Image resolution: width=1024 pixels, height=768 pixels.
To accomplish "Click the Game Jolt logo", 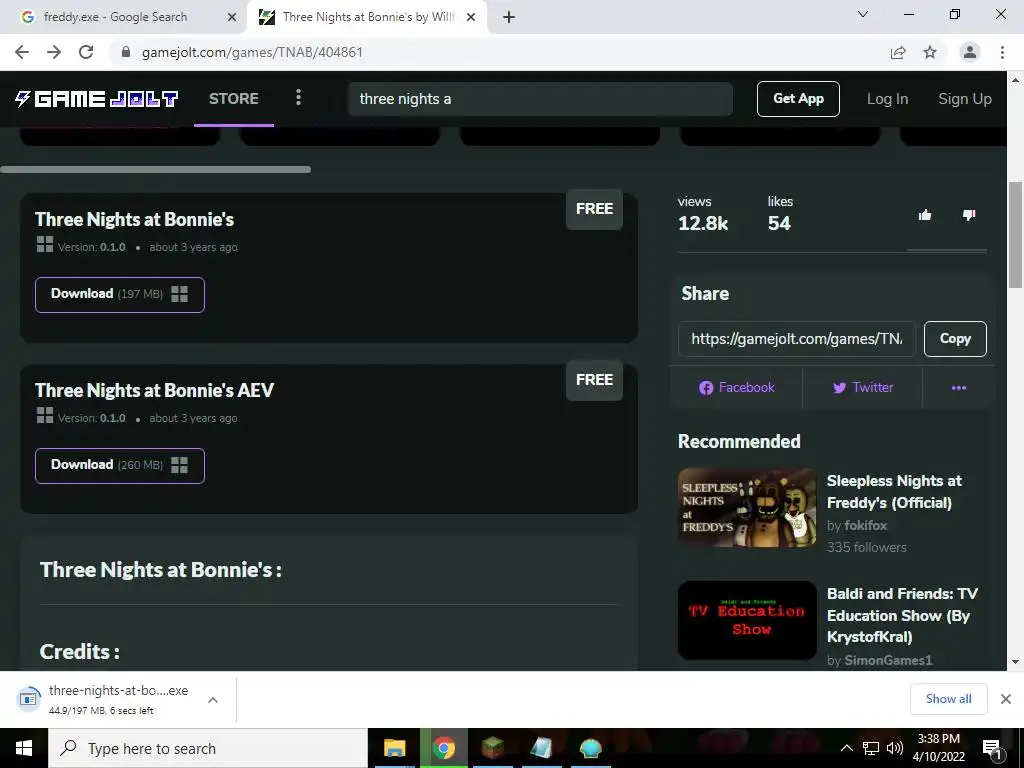I will tap(97, 99).
